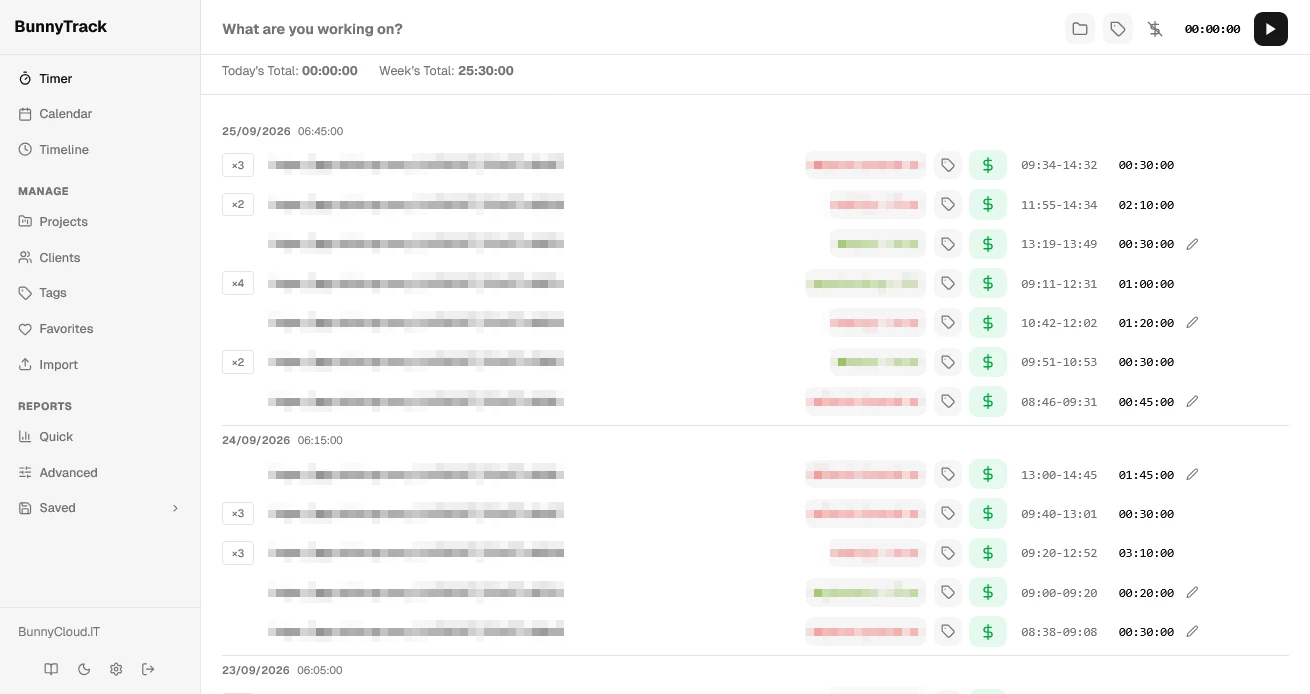
Task: Expand the ×2 group at 11:55-14:34
Action: 238,205
